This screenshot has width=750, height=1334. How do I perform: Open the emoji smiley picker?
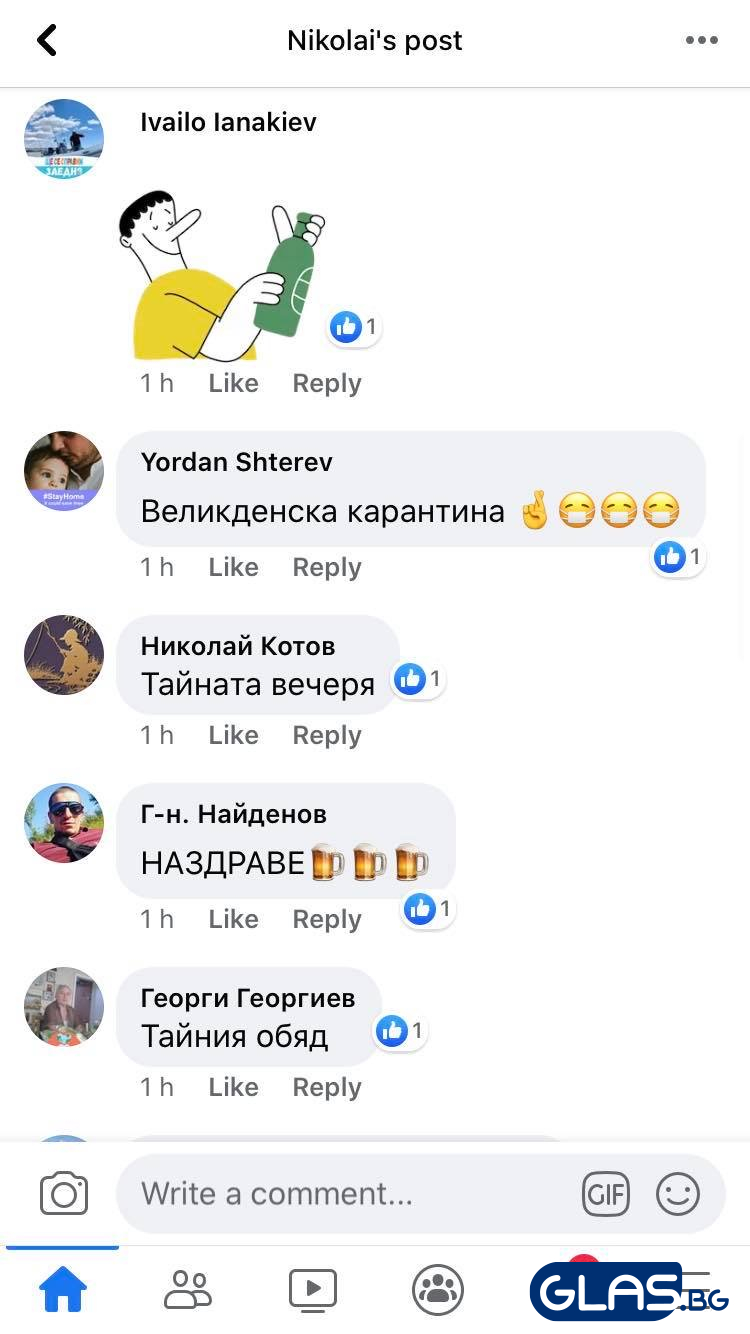677,1194
